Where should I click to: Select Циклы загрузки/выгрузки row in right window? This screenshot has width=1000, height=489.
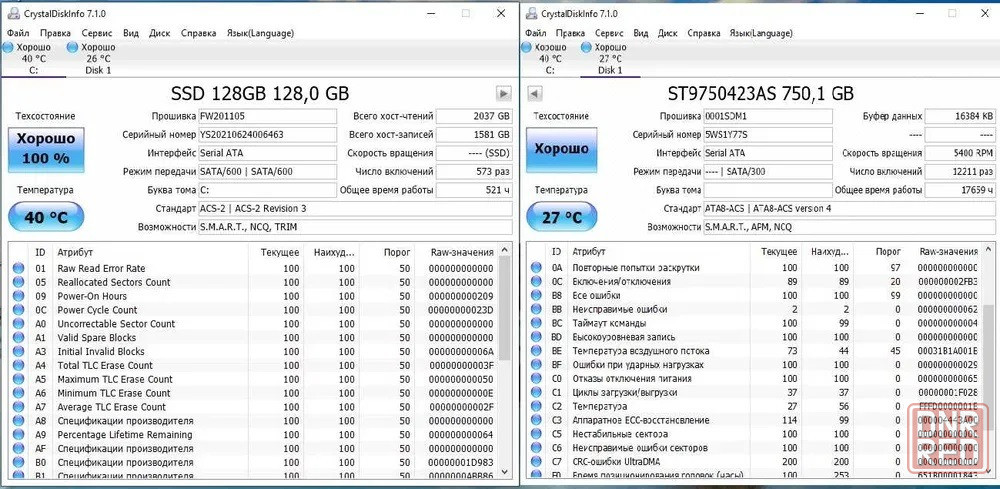(755, 392)
